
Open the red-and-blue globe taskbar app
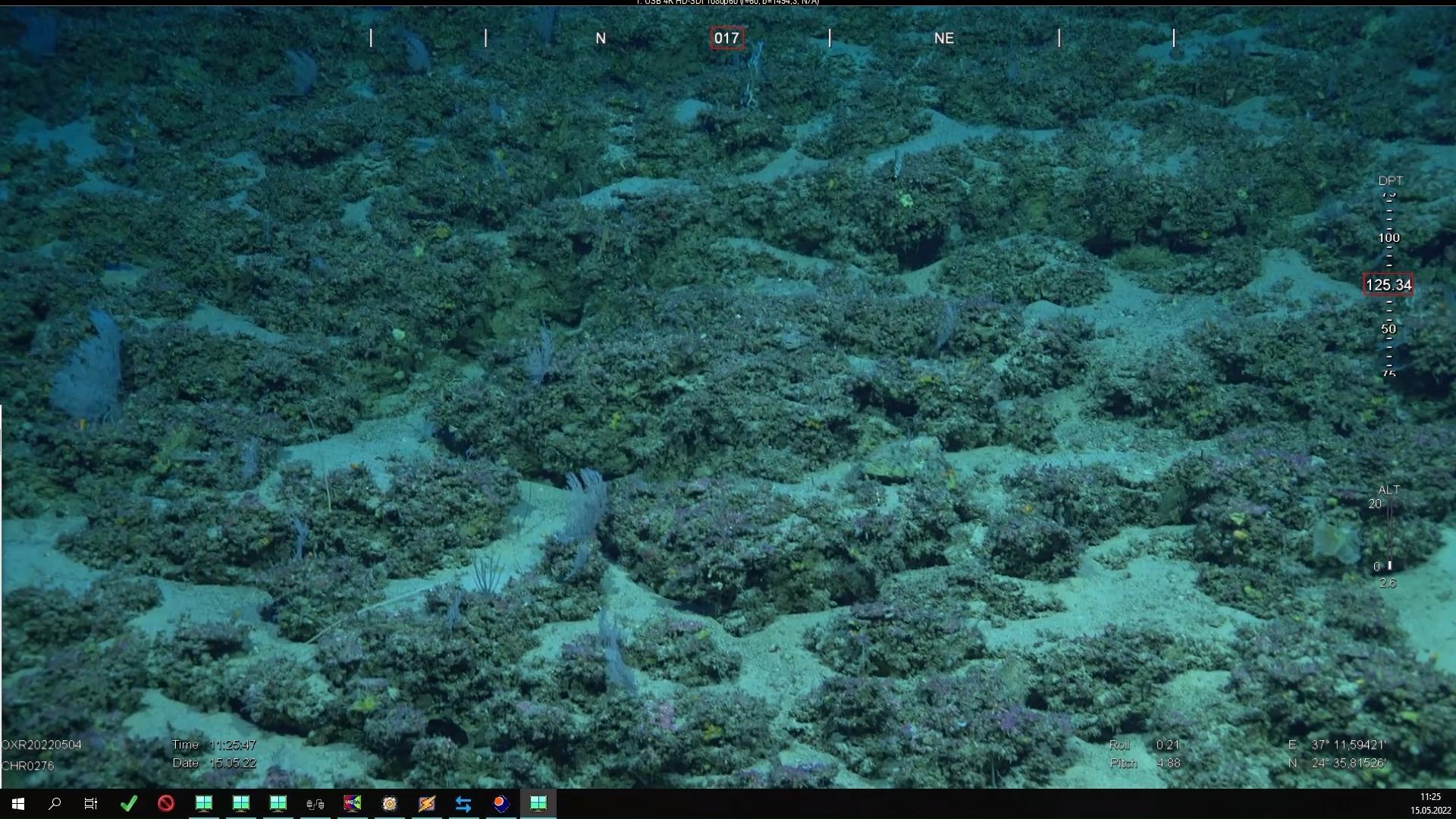pos(500,804)
